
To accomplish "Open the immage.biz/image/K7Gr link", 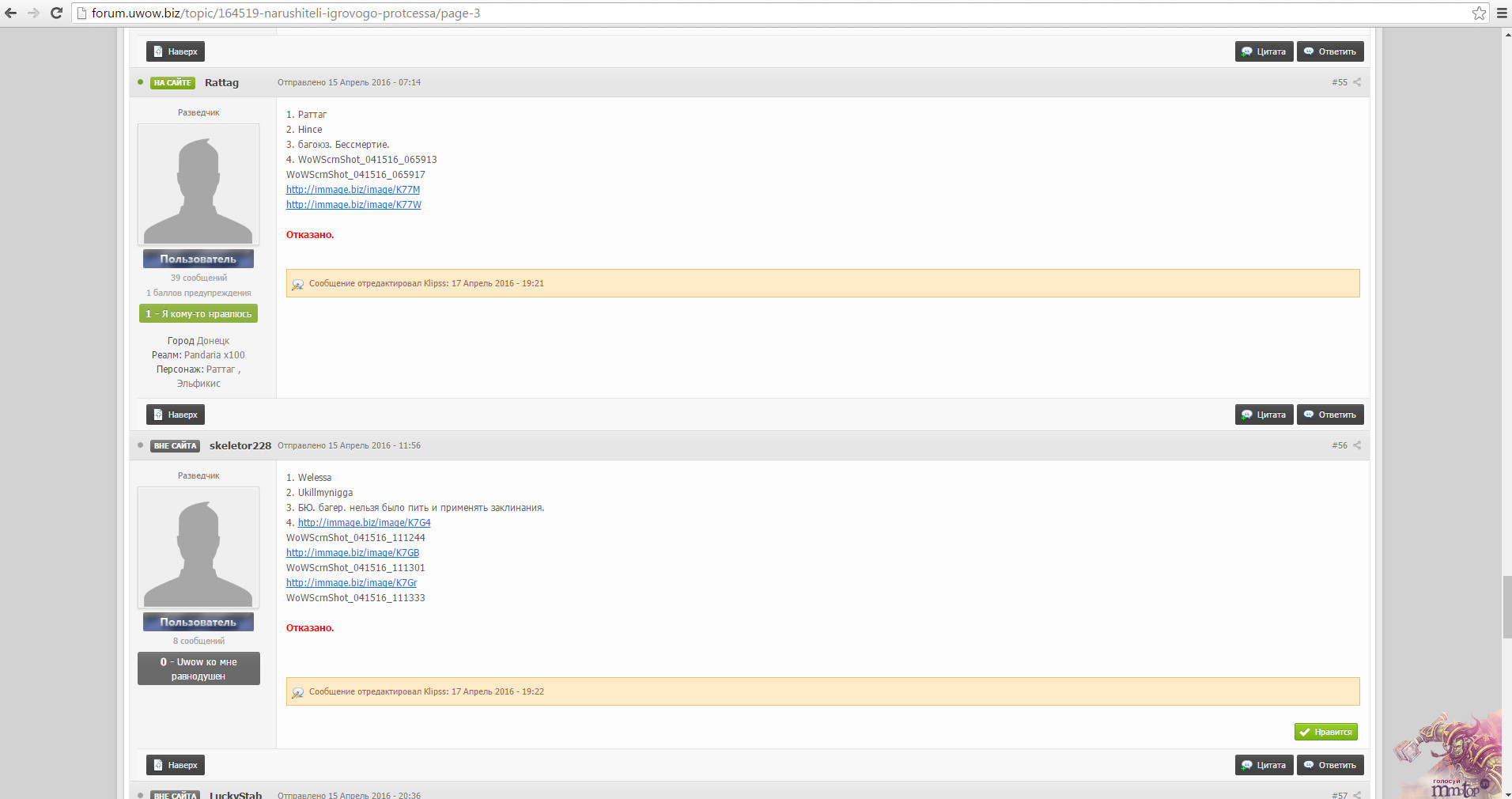I will [351, 583].
